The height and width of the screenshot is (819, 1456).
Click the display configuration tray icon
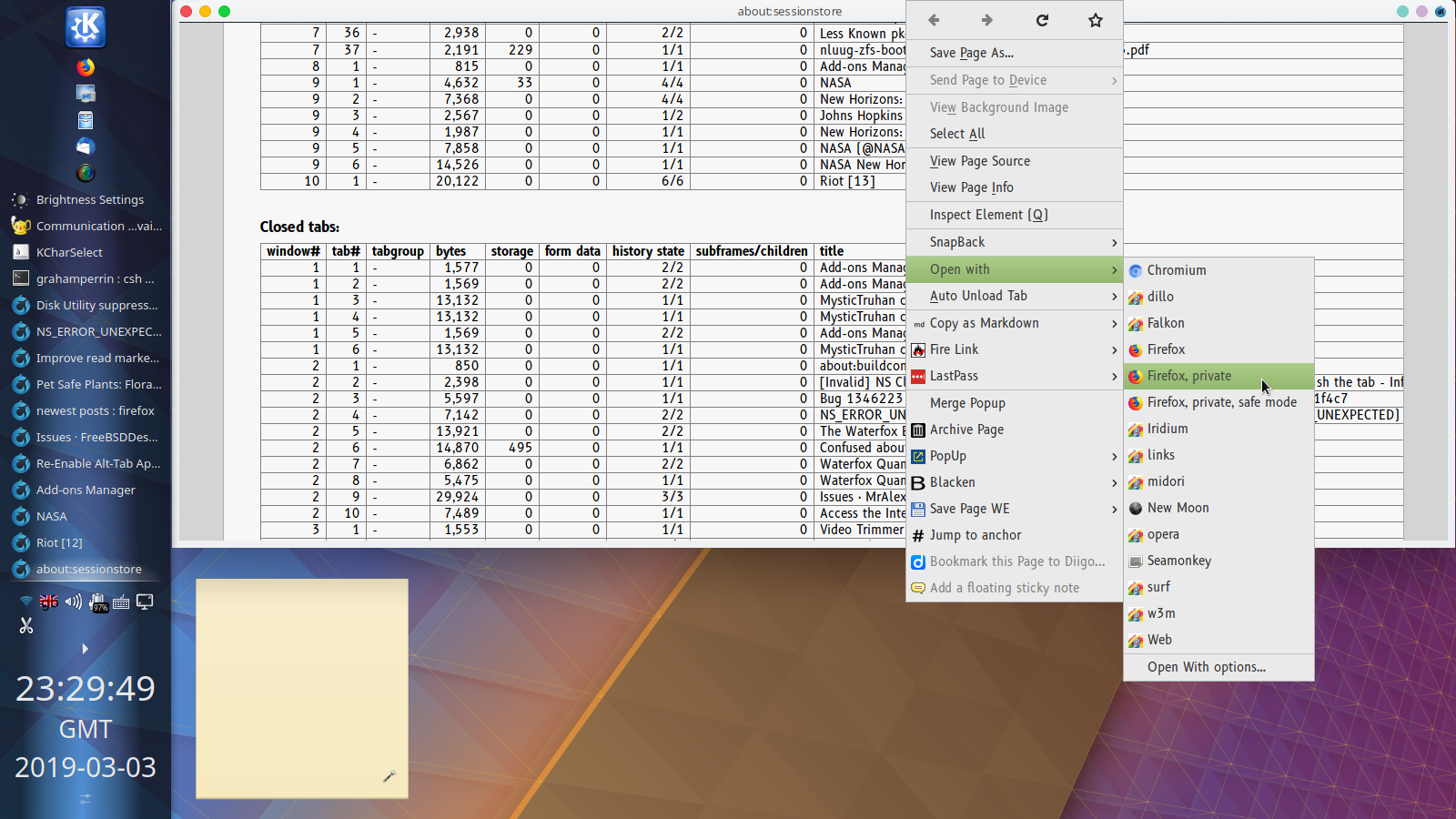tap(145, 602)
